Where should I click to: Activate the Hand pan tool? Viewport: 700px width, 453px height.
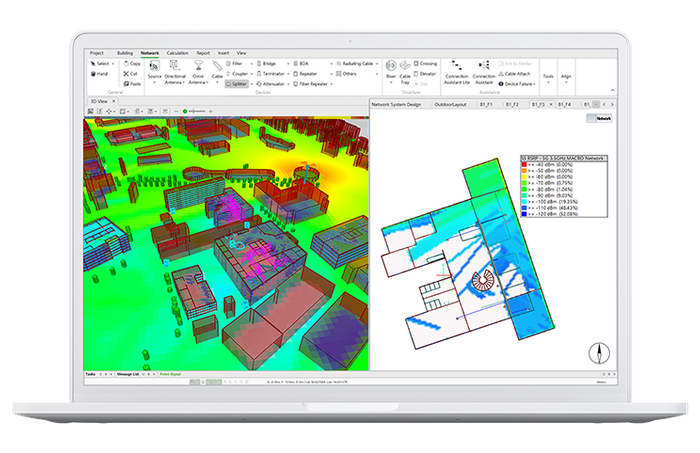click(x=100, y=74)
